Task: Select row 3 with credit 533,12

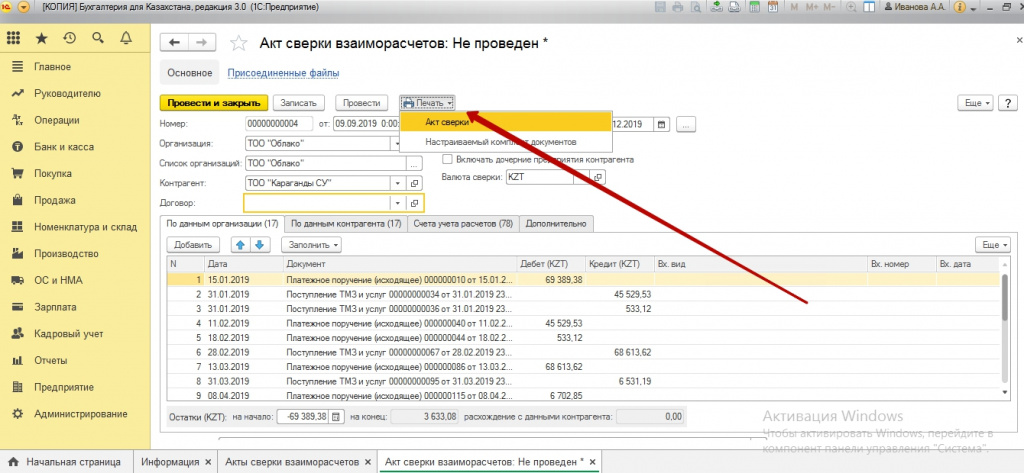Action: 584,309
